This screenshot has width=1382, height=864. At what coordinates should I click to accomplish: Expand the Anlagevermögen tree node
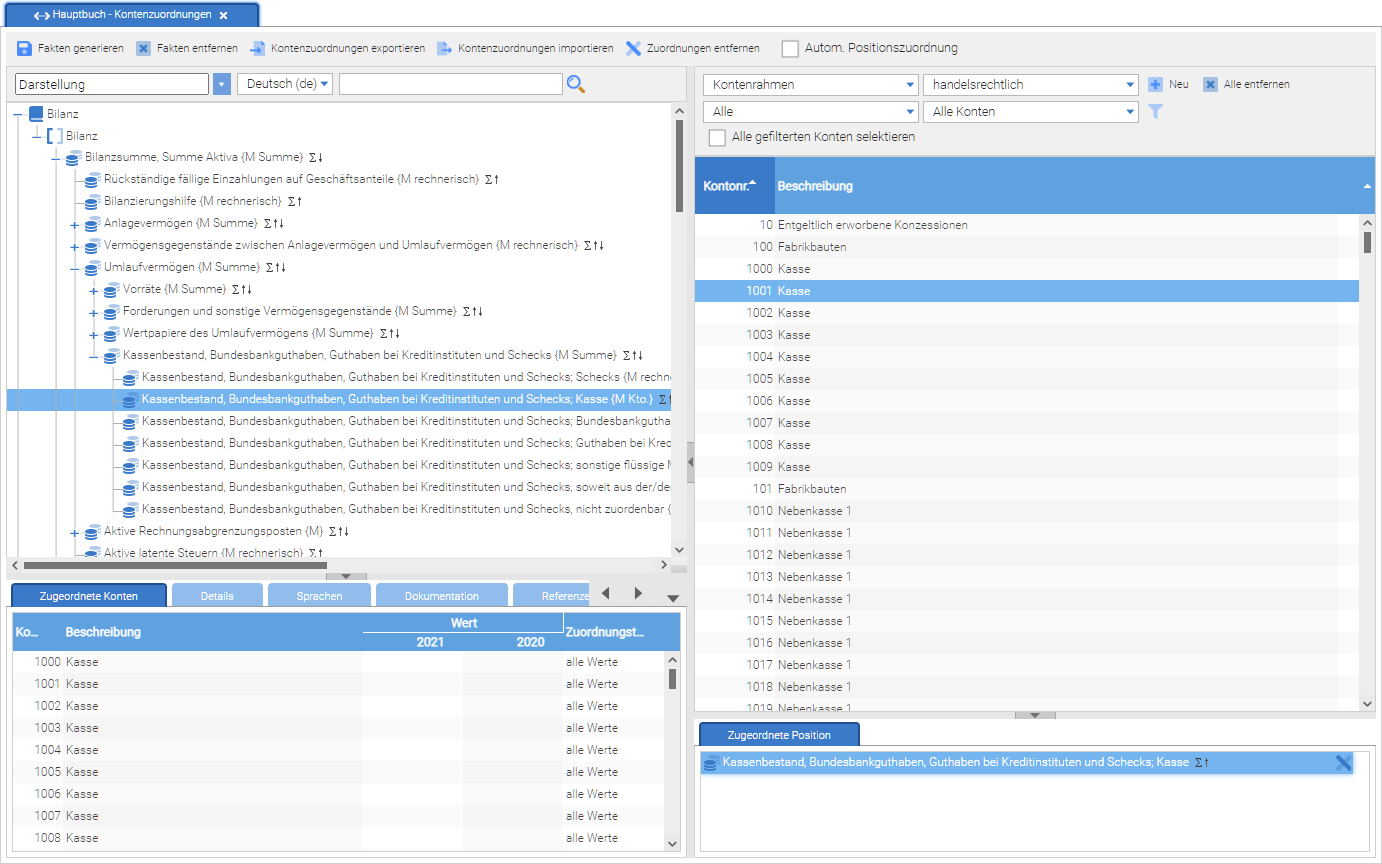click(x=74, y=224)
